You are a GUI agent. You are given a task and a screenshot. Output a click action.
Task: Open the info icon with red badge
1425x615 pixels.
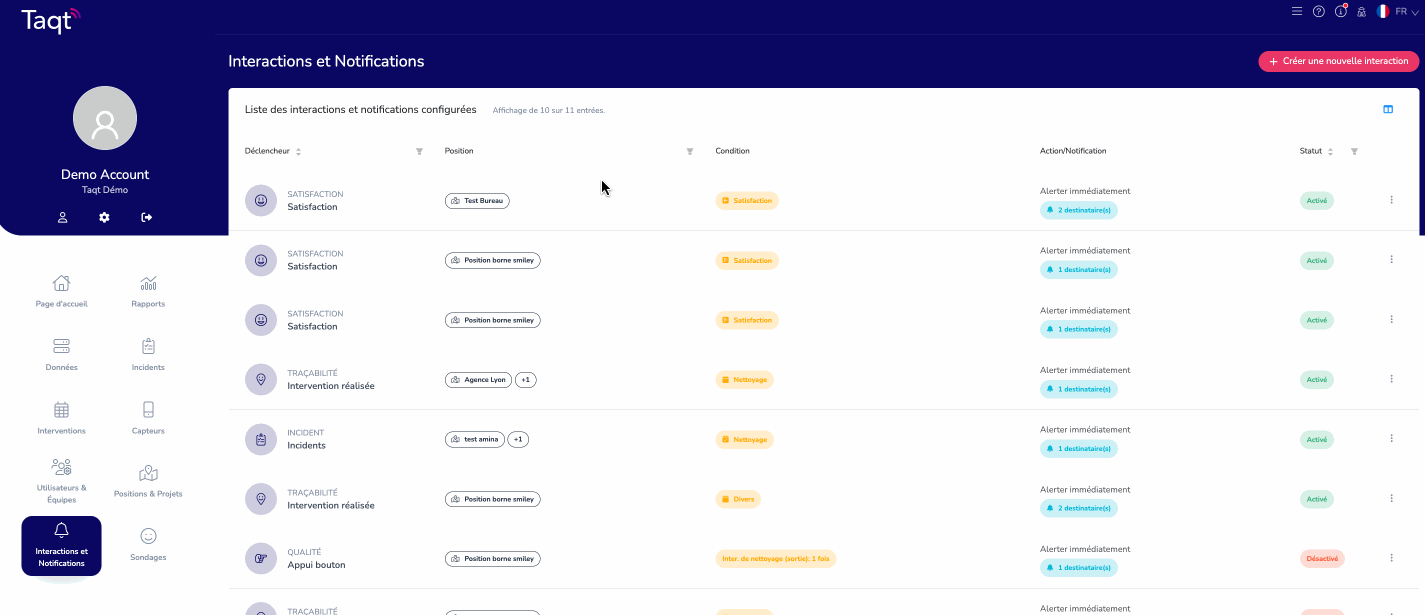[1341, 11]
